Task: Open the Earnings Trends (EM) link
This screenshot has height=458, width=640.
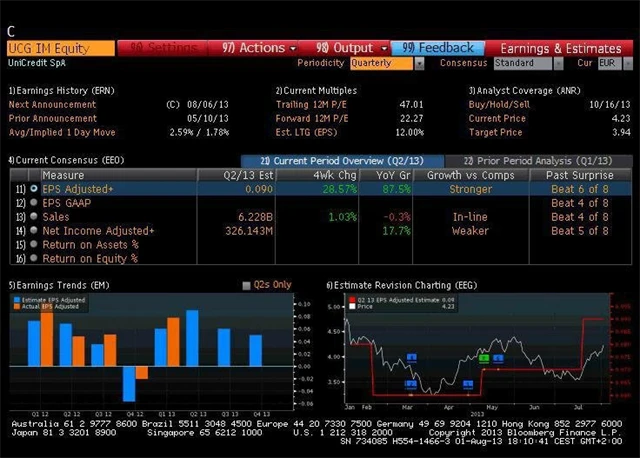Action: 59,285
